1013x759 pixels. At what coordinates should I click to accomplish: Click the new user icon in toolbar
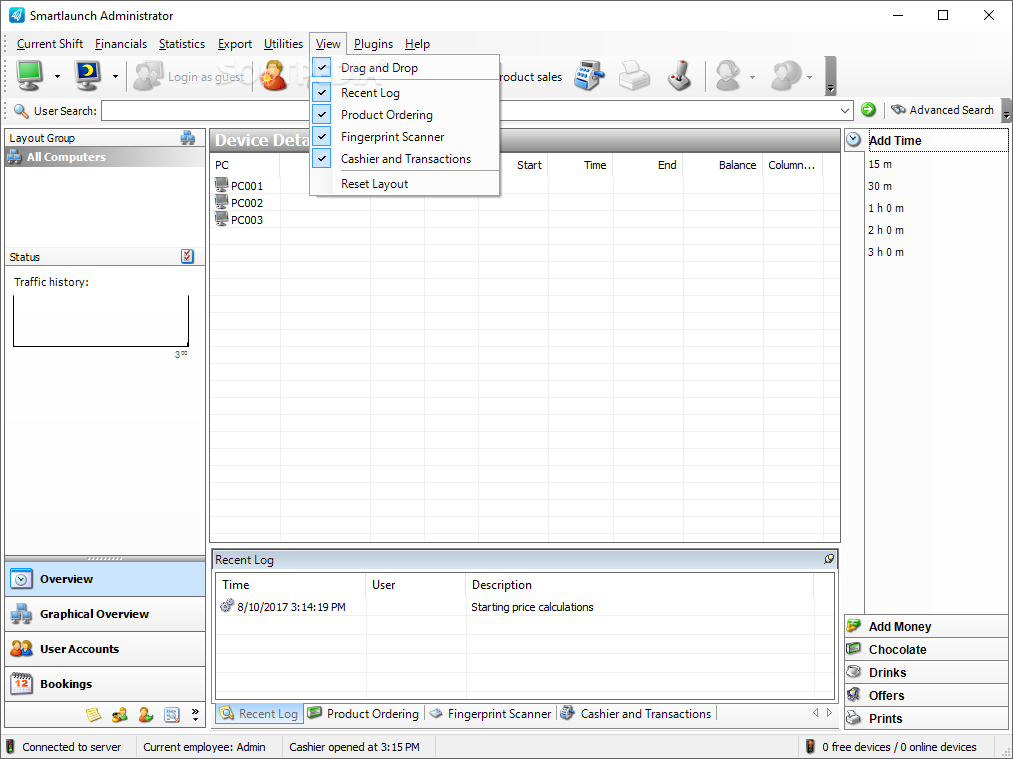pos(275,76)
